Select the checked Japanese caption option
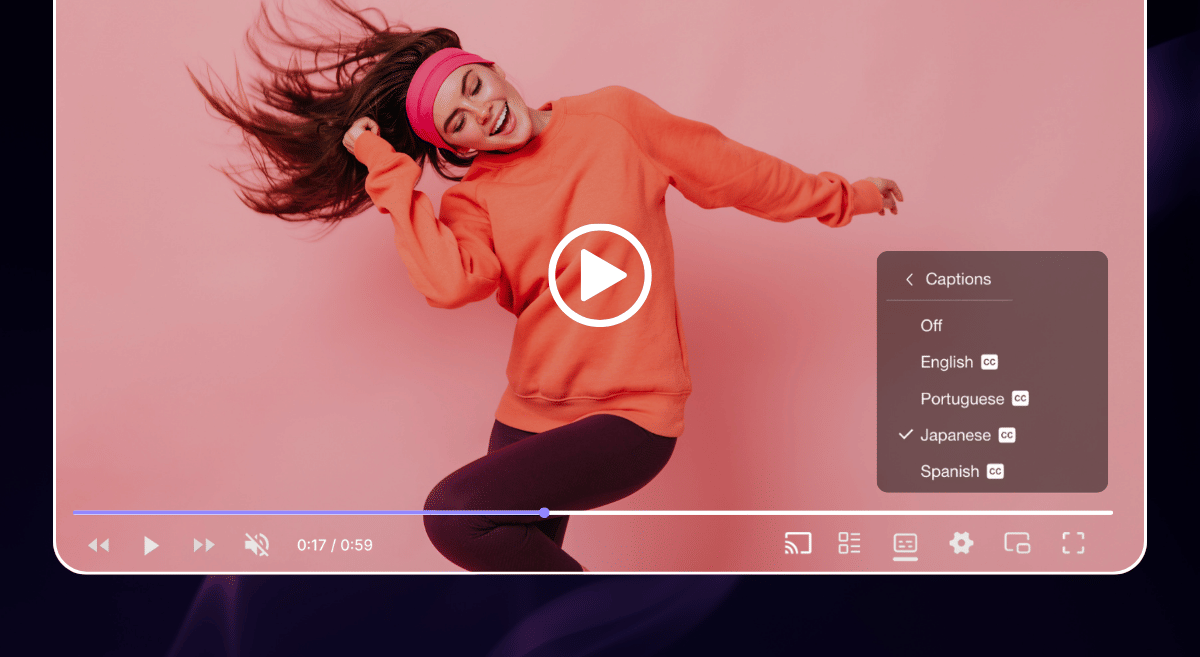This screenshot has width=1200, height=657. 955,435
